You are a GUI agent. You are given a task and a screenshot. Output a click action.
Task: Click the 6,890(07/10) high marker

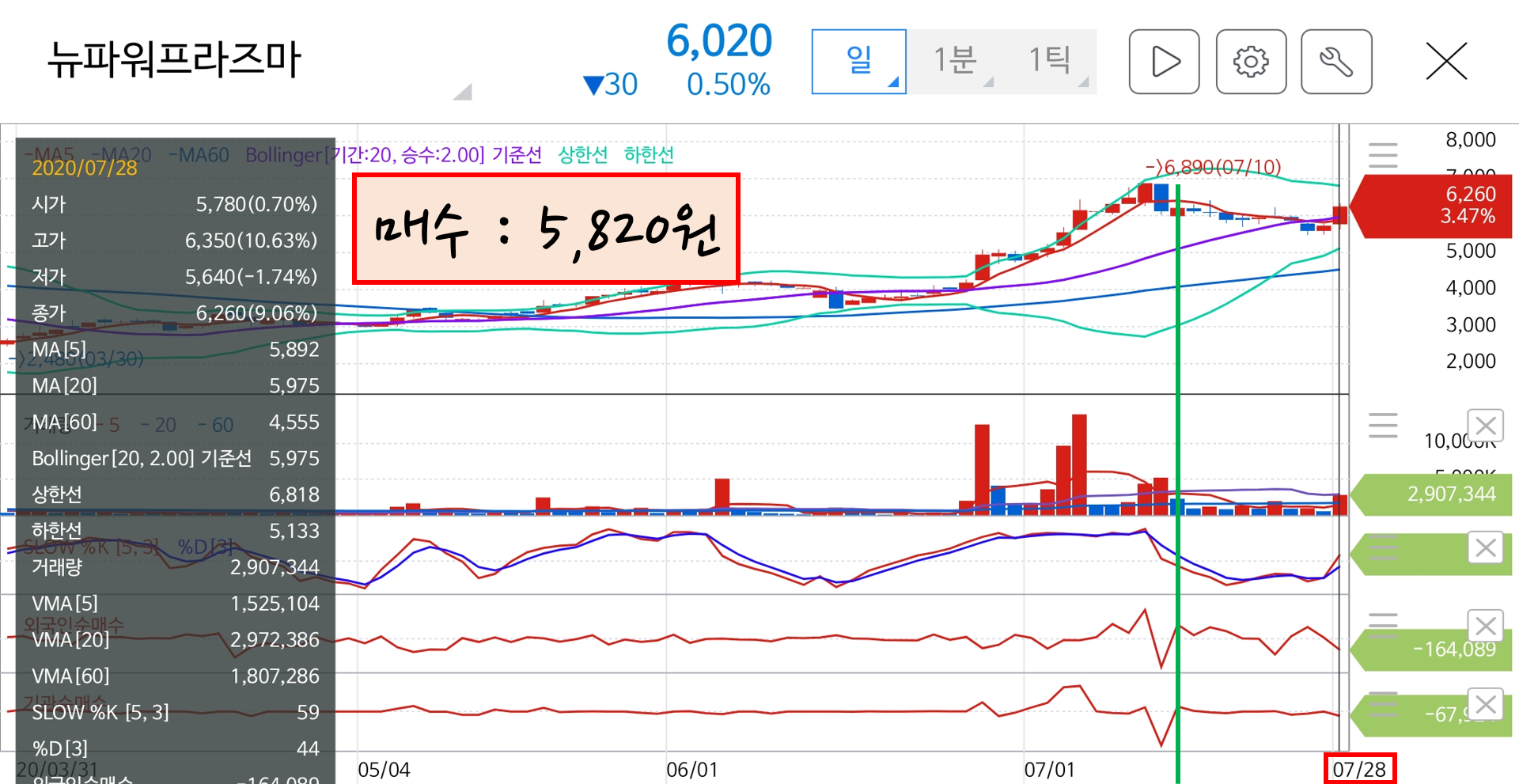(1214, 167)
